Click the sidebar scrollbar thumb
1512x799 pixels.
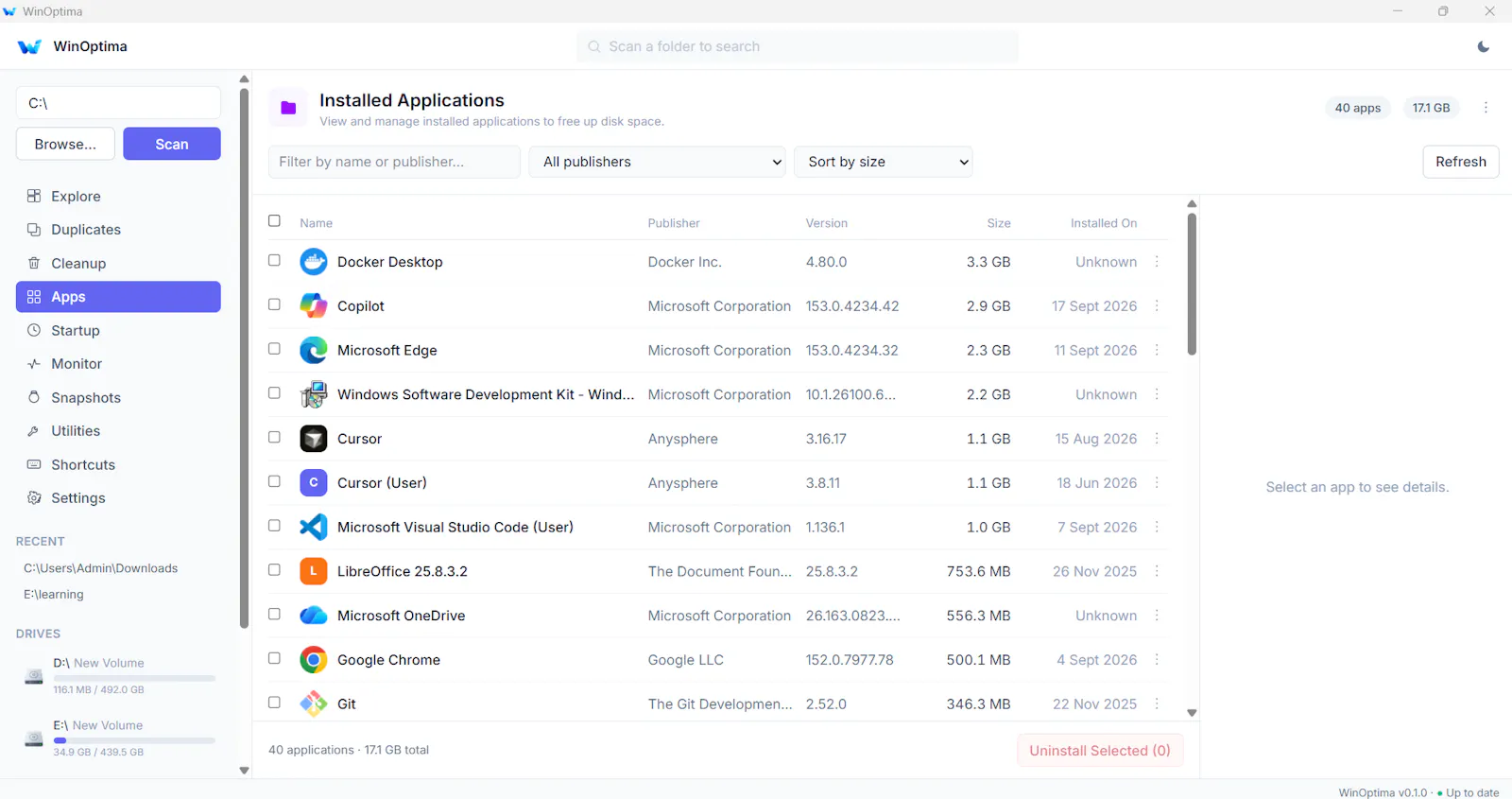(244, 358)
